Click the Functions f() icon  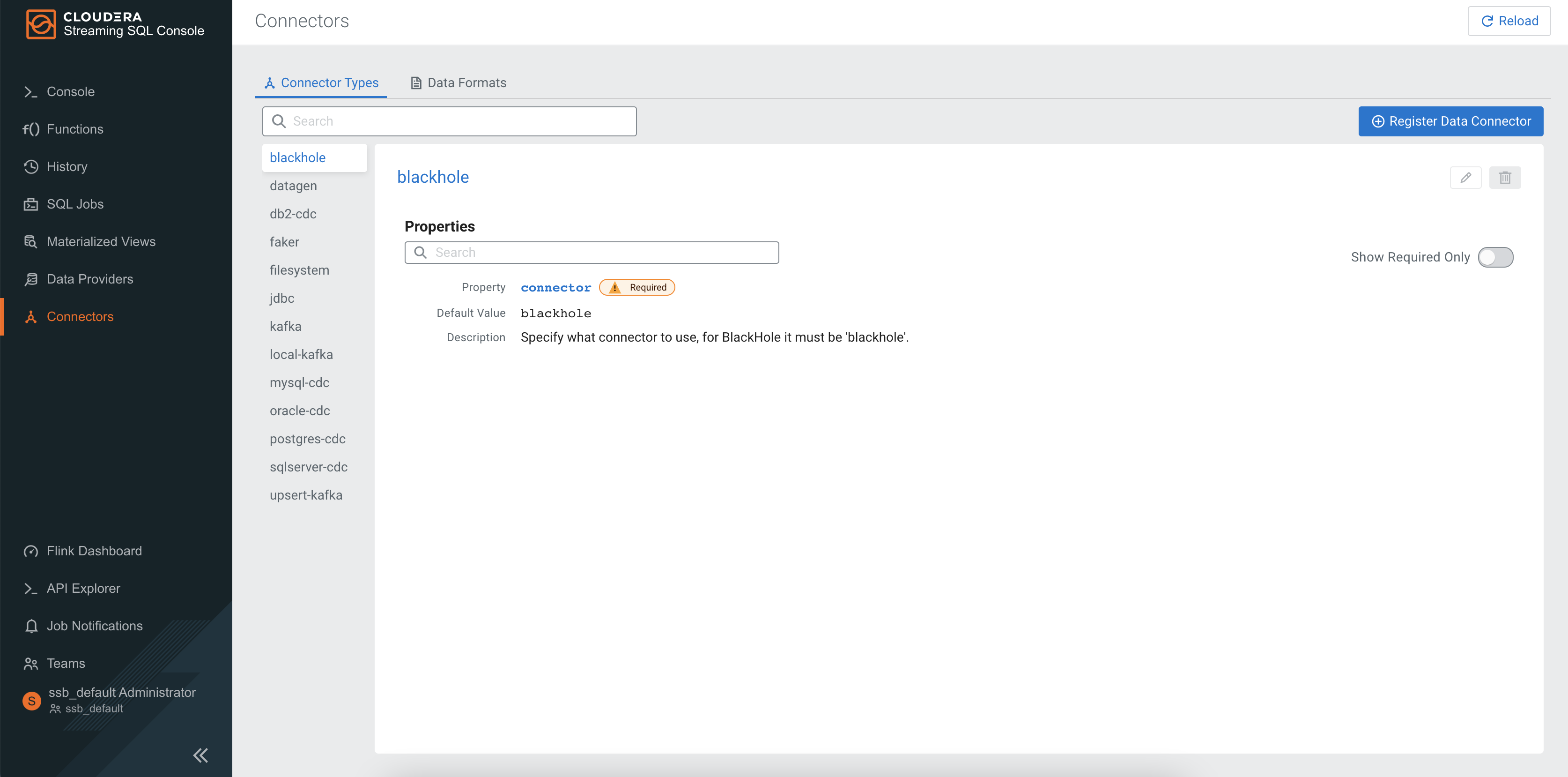click(31, 129)
